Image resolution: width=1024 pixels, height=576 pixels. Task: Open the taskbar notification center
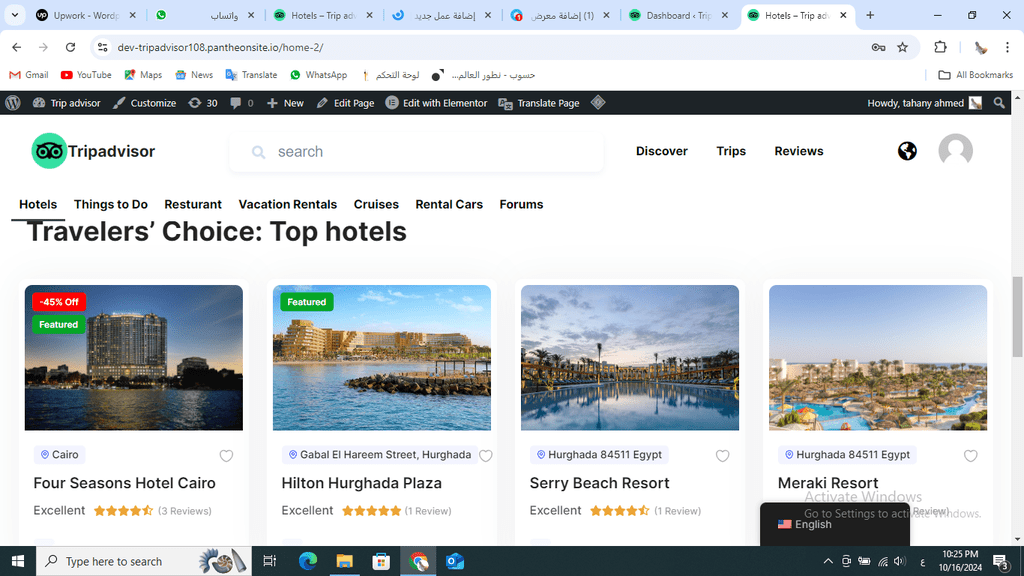[x=1001, y=561]
